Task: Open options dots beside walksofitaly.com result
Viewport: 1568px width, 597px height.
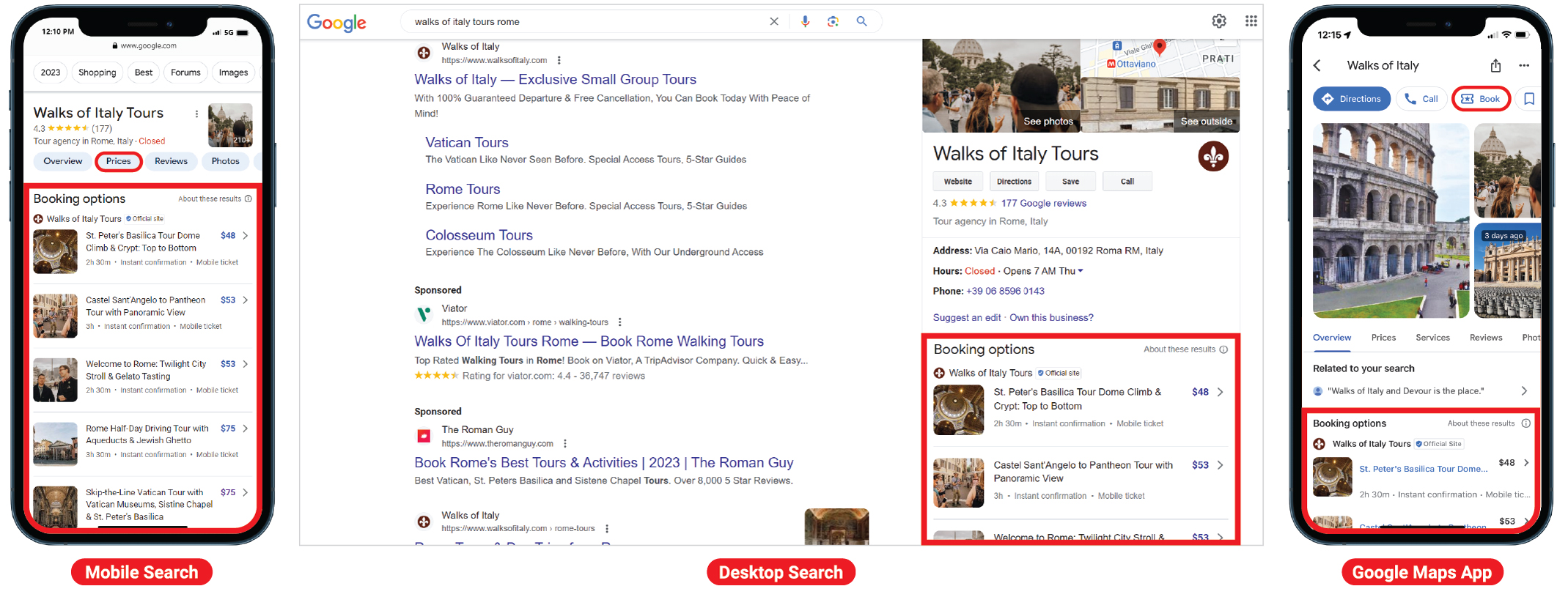Action: (x=559, y=60)
